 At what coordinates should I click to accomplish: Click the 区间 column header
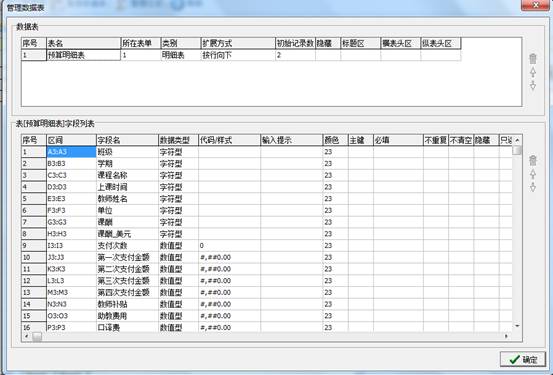coord(71,140)
